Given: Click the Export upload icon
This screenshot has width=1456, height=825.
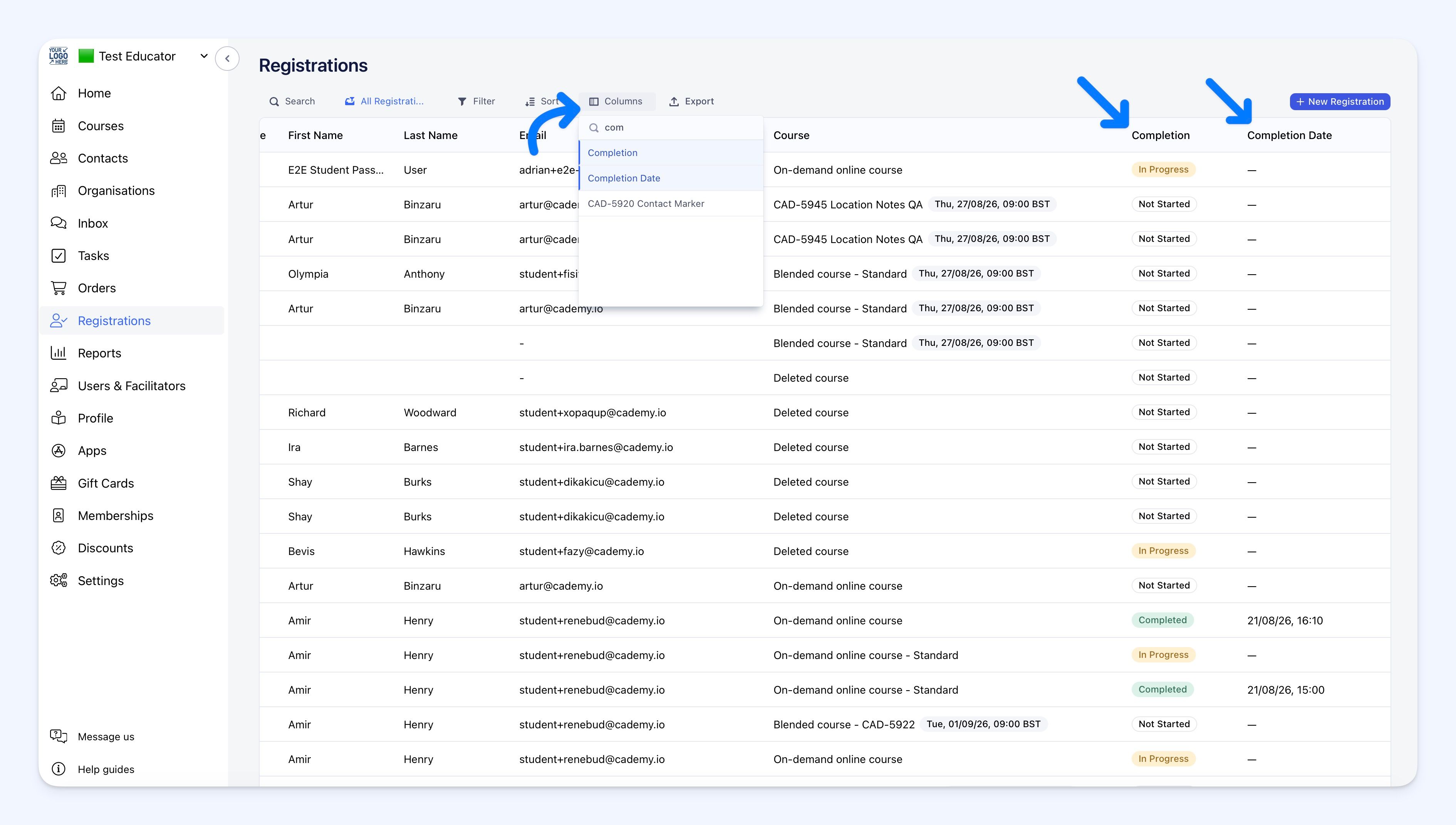Looking at the screenshot, I should (674, 101).
